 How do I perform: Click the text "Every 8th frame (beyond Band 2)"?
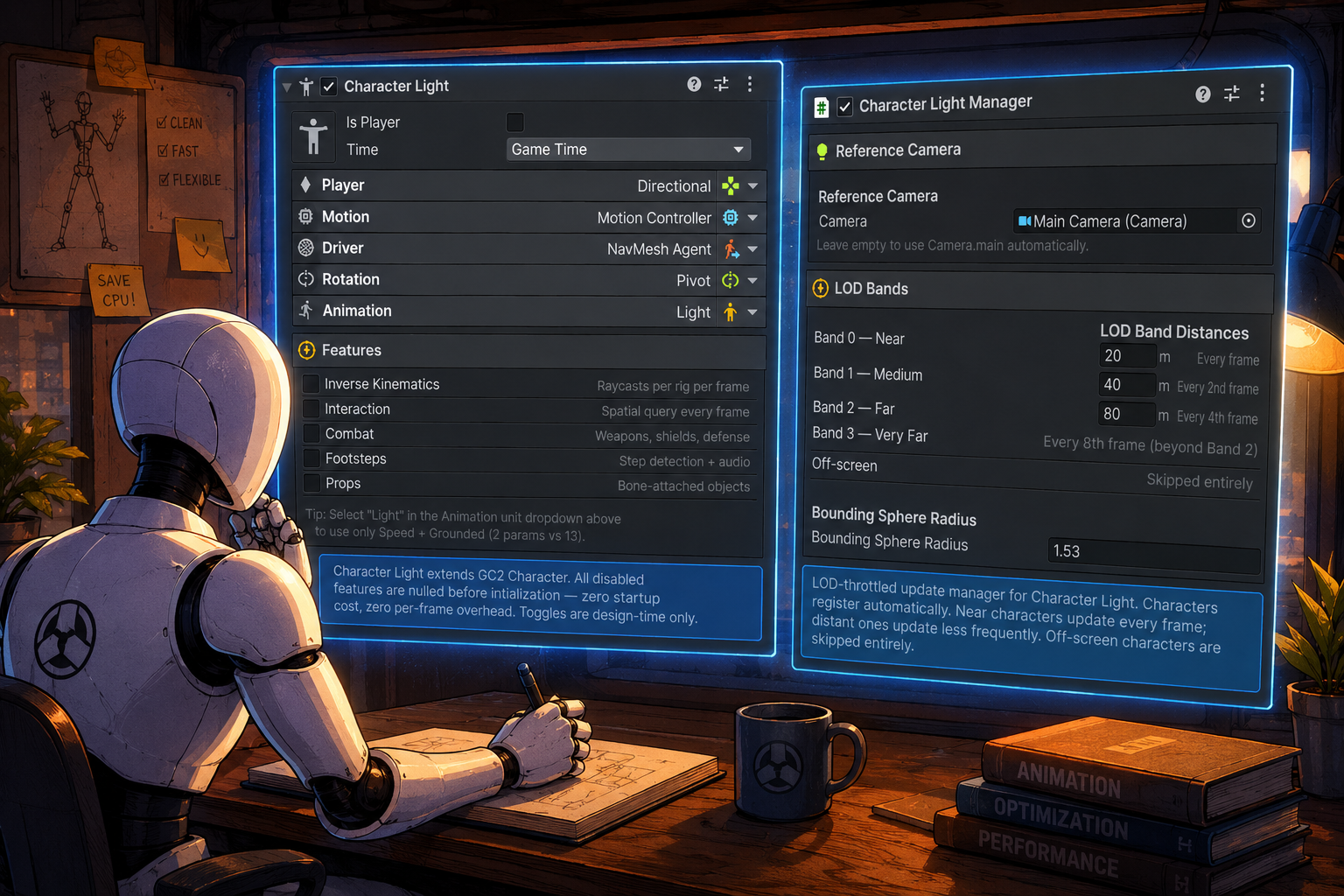[1150, 446]
